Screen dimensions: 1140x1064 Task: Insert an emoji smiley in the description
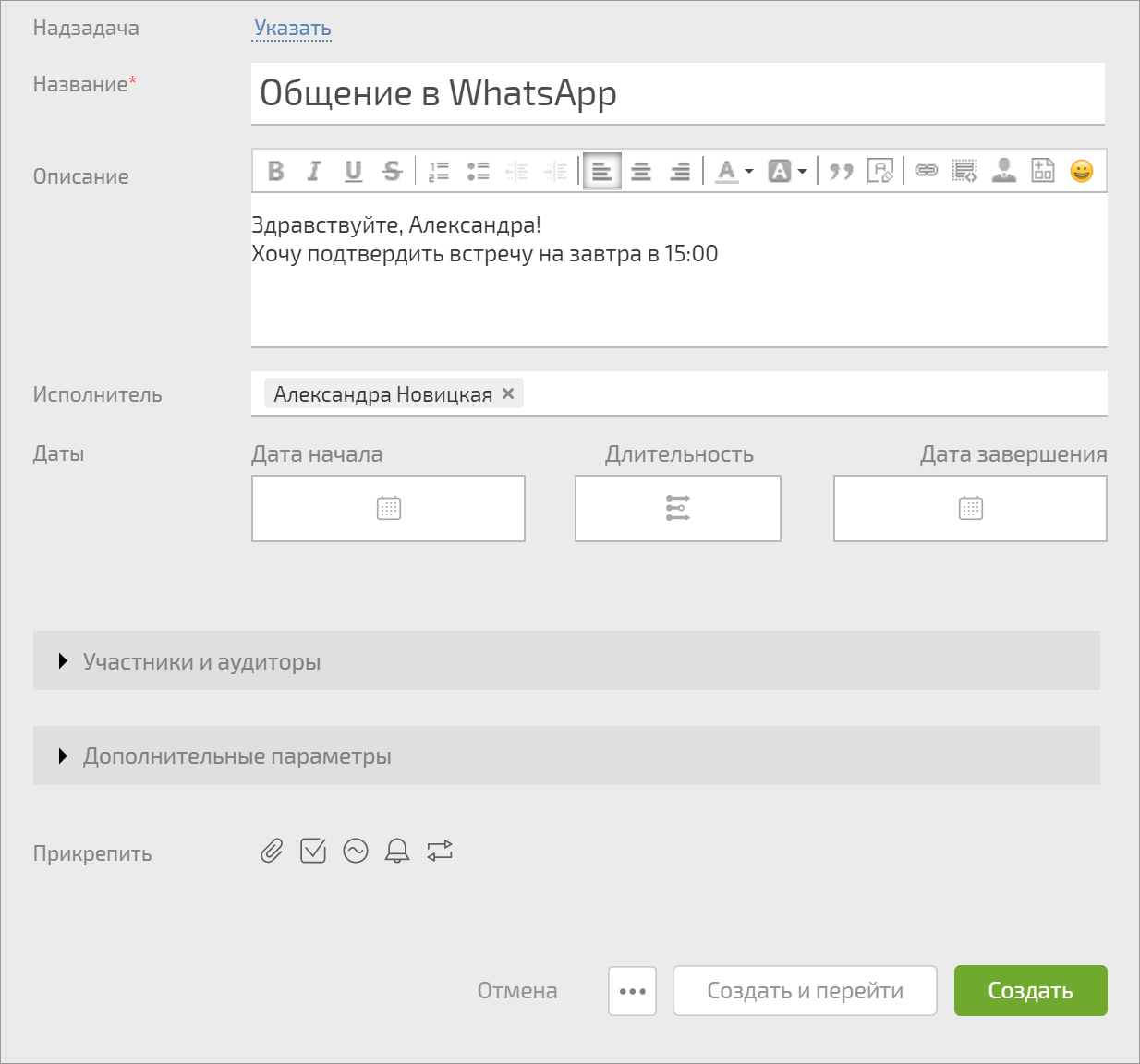(1081, 171)
